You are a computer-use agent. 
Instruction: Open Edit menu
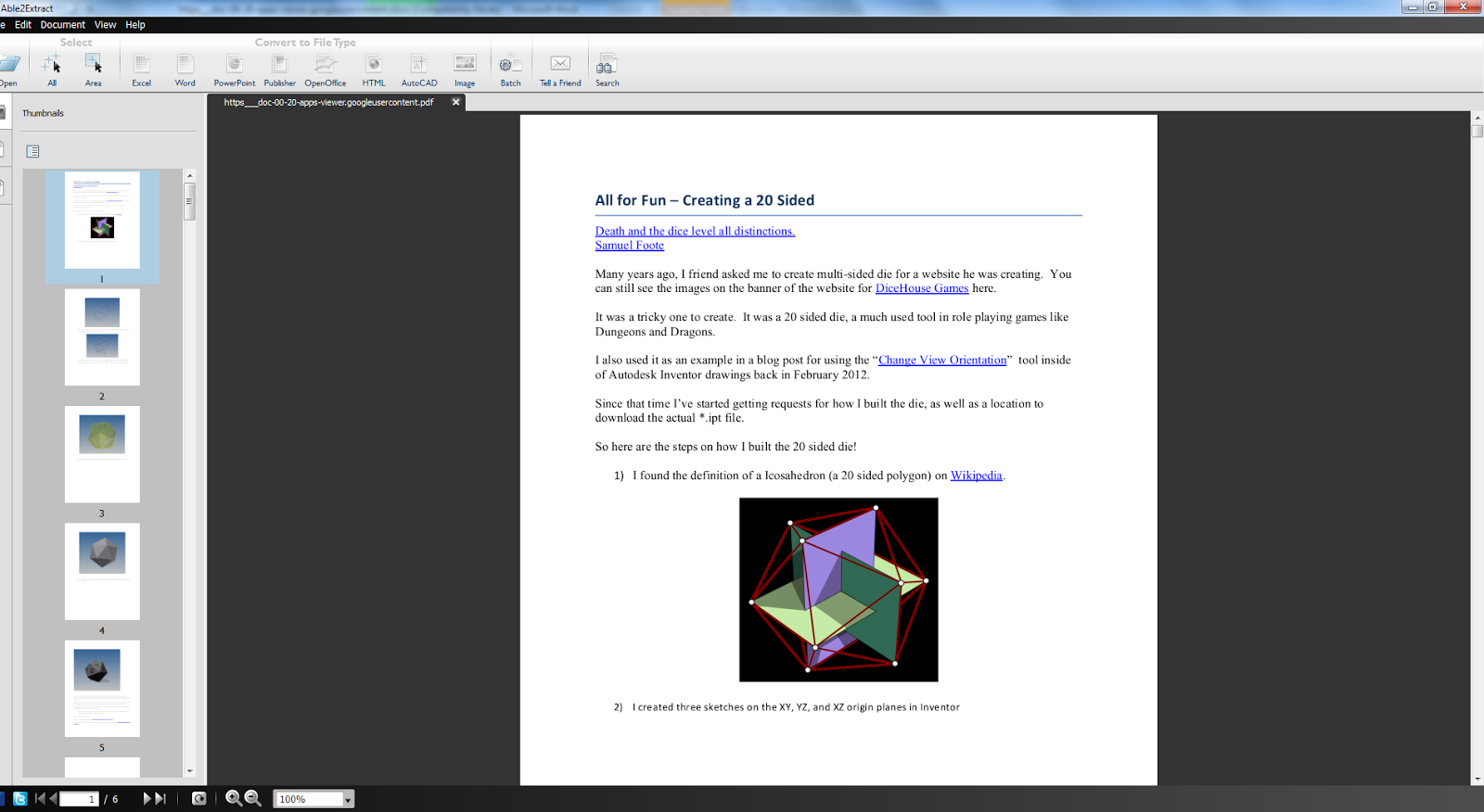pos(23,25)
